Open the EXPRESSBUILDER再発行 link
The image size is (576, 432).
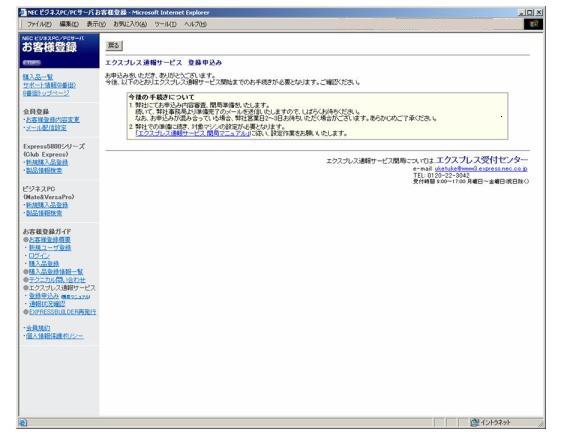(x=62, y=312)
